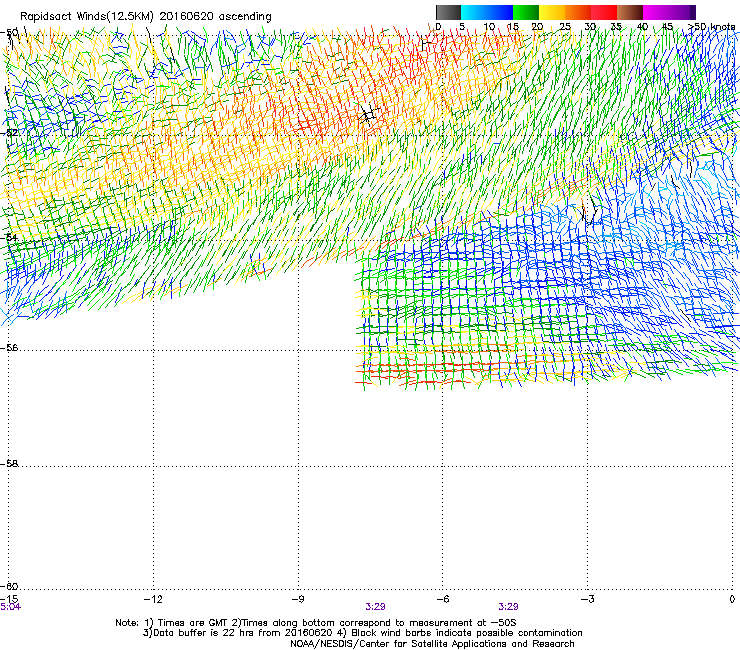
Task: Click the purple 5:04 swath timestamp
Action: point(10,607)
